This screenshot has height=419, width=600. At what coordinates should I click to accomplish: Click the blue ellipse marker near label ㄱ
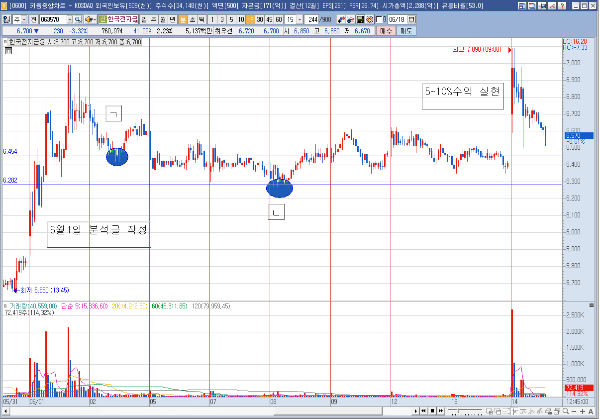pos(117,157)
